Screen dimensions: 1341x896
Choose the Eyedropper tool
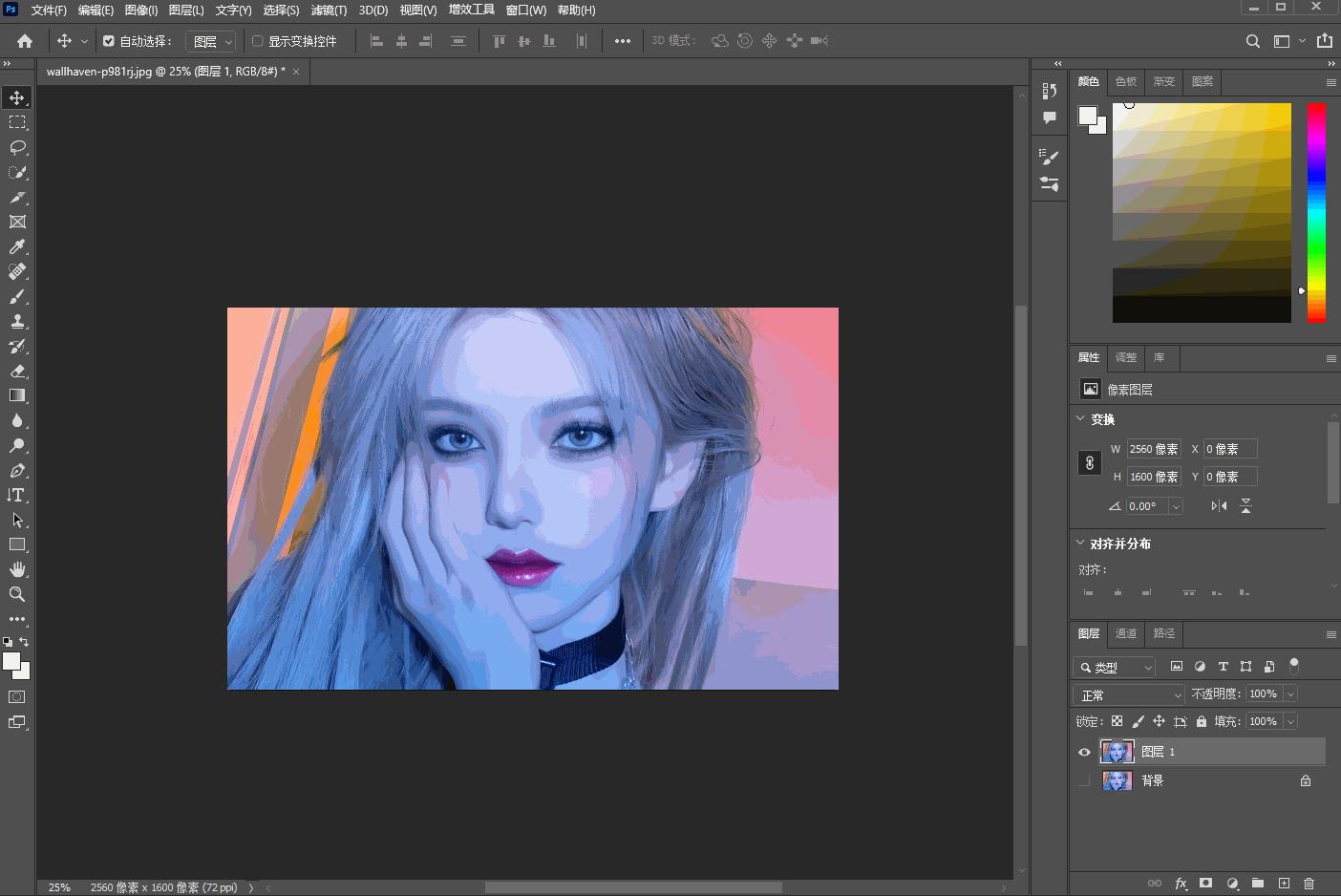(17, 246)
